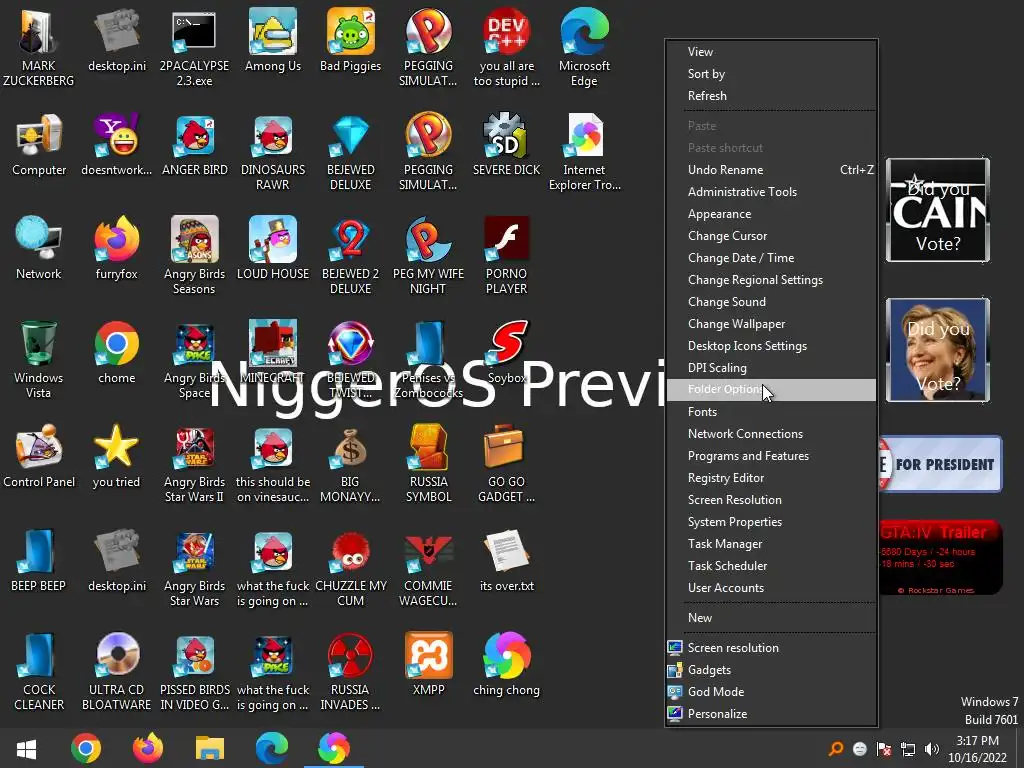Open God Mode from context menu
Image resolution: width=1024 pixels, height=768 pixels.
pyautogui.click(x=771, y=692)
